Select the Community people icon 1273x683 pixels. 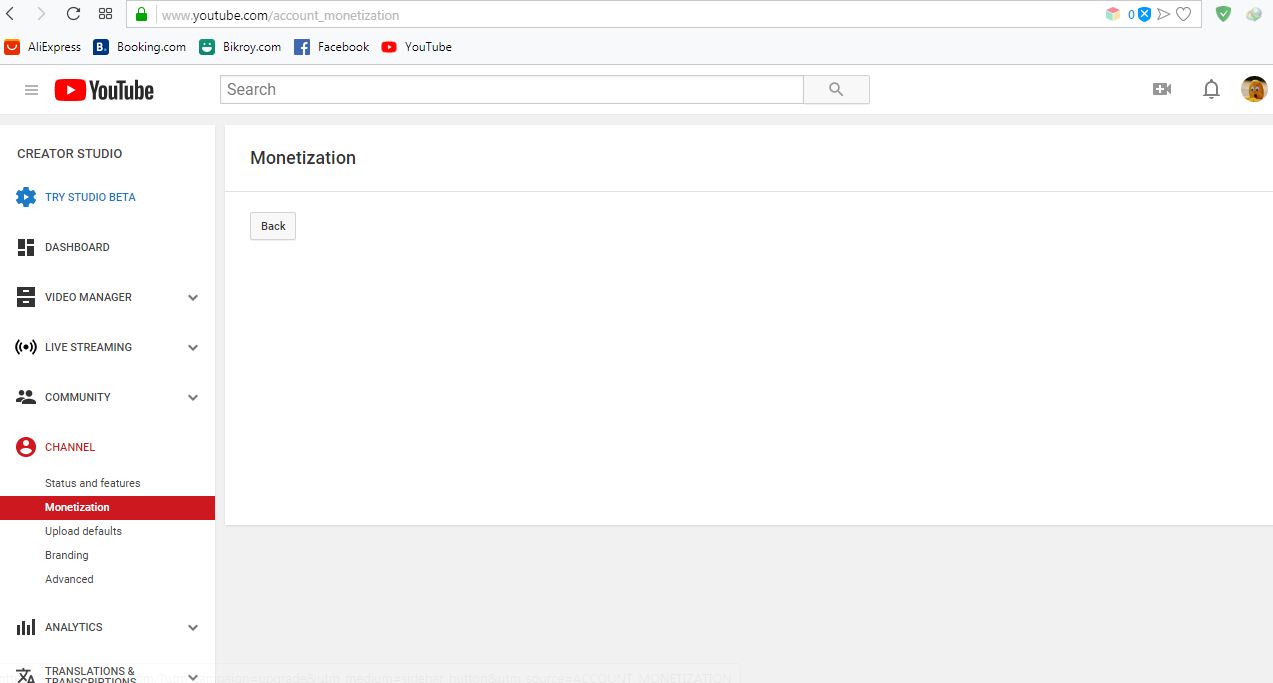25,397
